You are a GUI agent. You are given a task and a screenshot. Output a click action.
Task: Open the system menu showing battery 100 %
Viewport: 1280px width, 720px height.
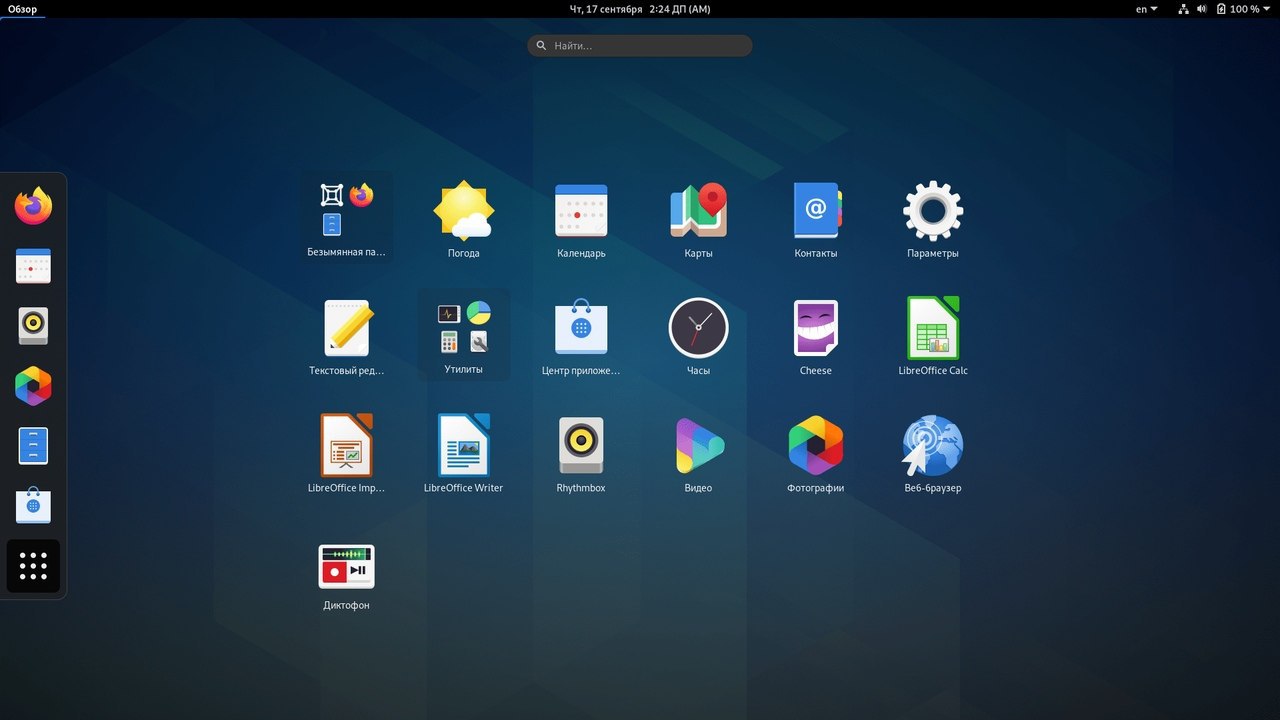pos(1225,9)
